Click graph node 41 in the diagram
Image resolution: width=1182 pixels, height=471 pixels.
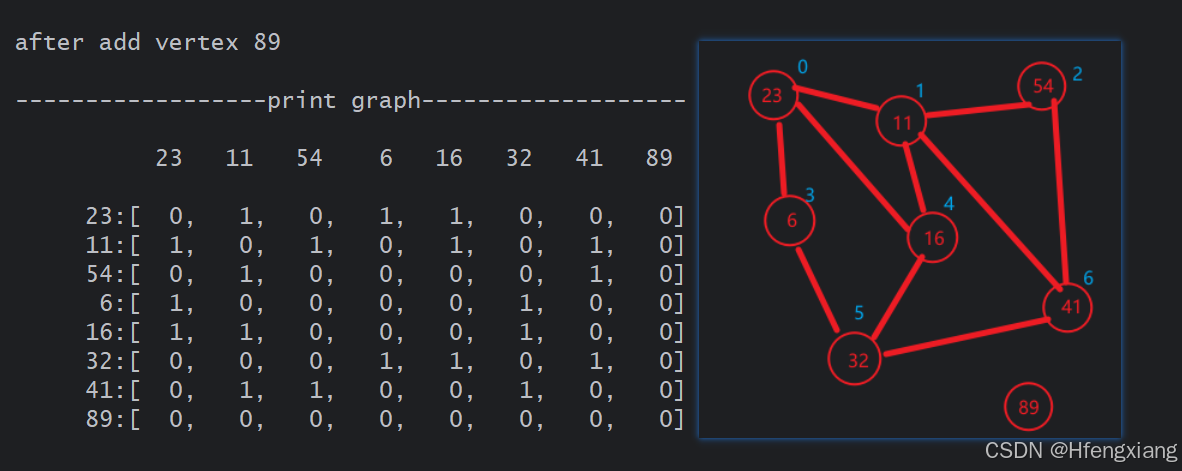click(1068, 307)
